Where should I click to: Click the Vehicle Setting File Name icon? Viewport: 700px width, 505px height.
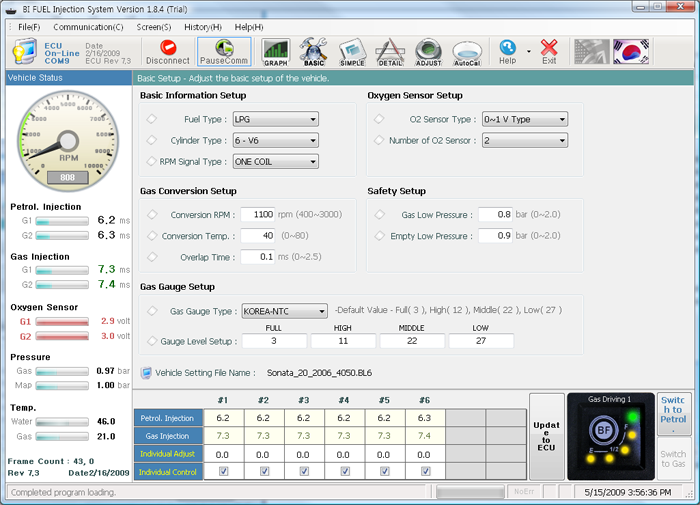click(x=146, y=373)
